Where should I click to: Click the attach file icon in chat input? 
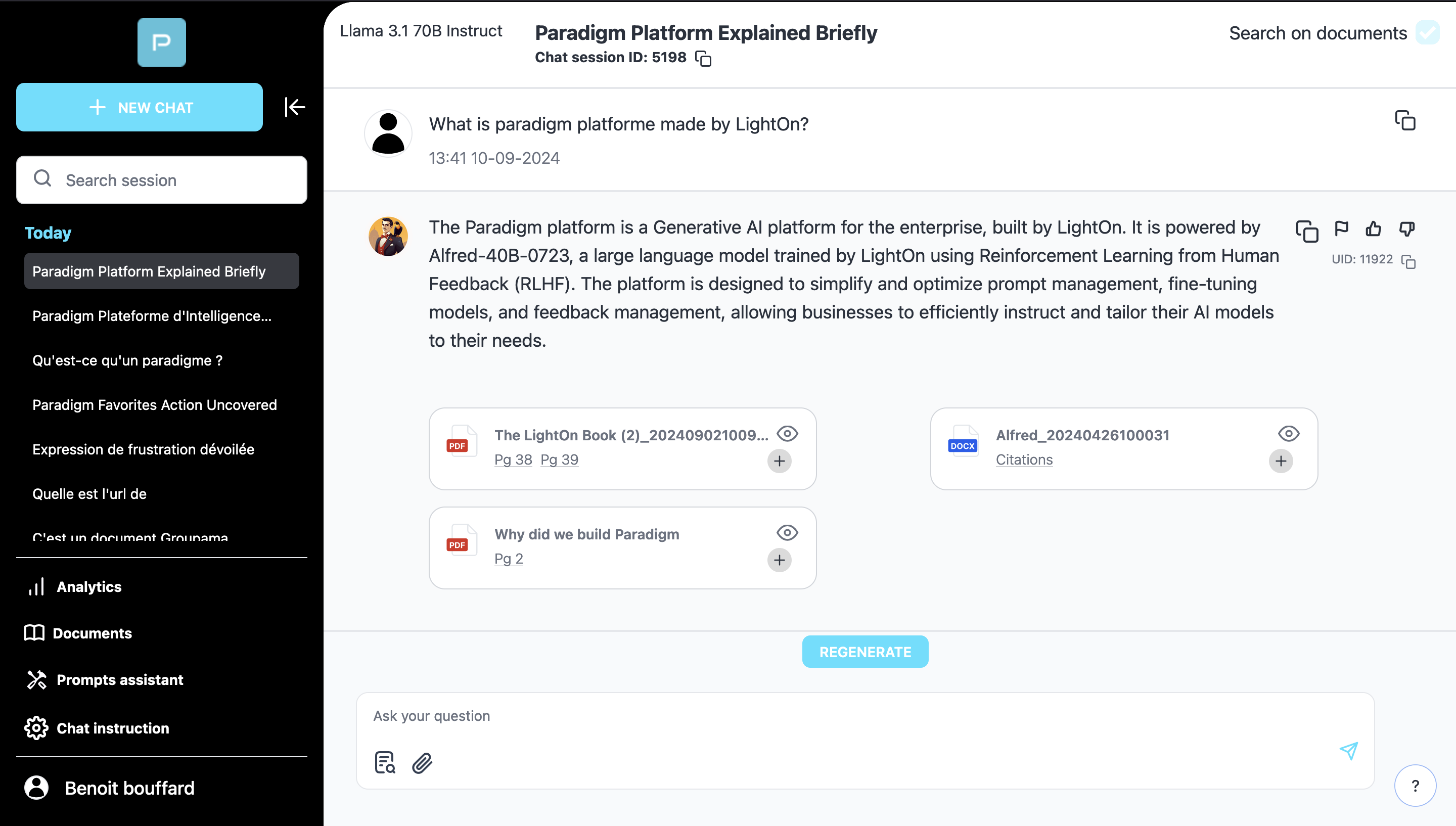[422, 763]
